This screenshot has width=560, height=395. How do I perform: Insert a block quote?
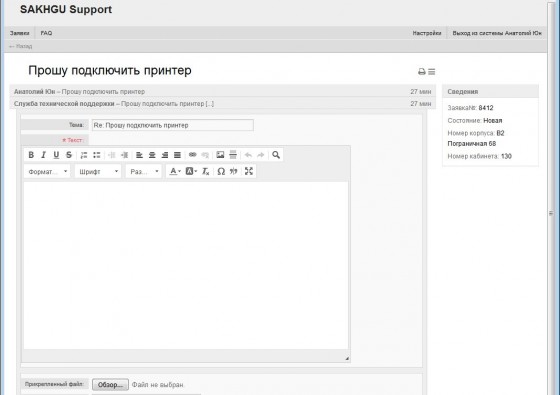[234, 171]
